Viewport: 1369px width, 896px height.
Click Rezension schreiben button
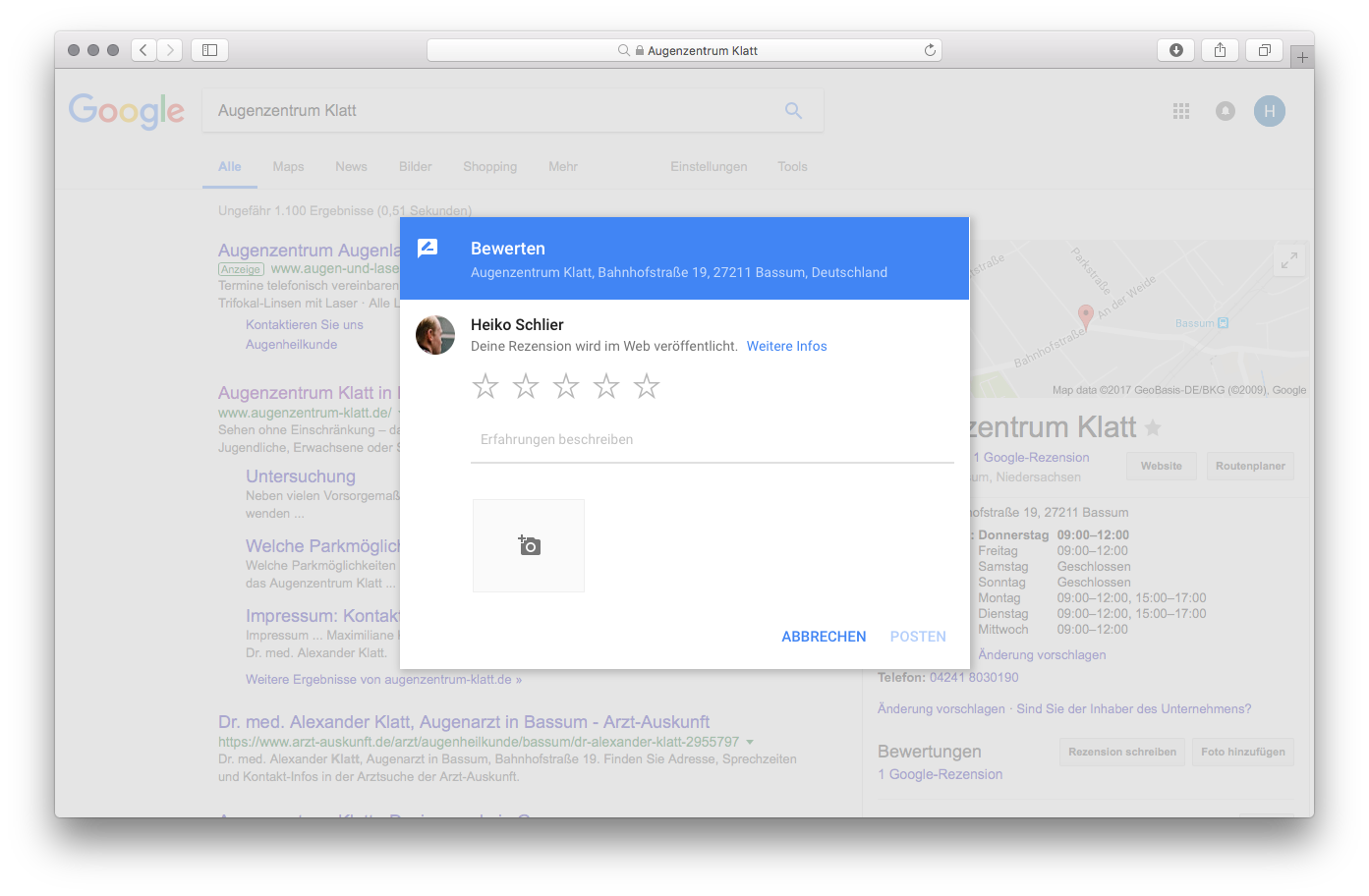pos(1122,752)
